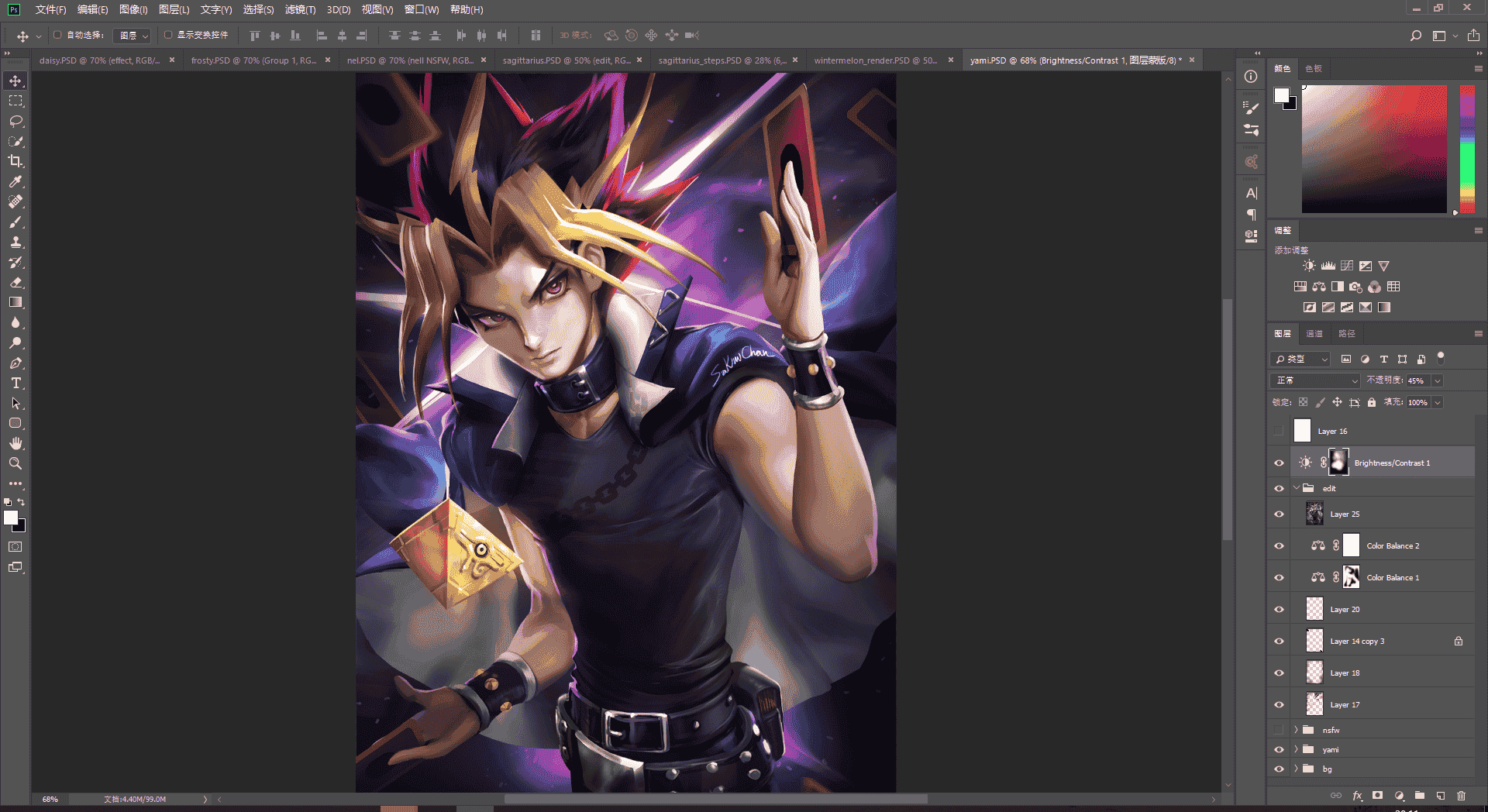Open the Layers panel options menu
This screenshot has height=812, width=1488.
click(x=1478, y=334)
